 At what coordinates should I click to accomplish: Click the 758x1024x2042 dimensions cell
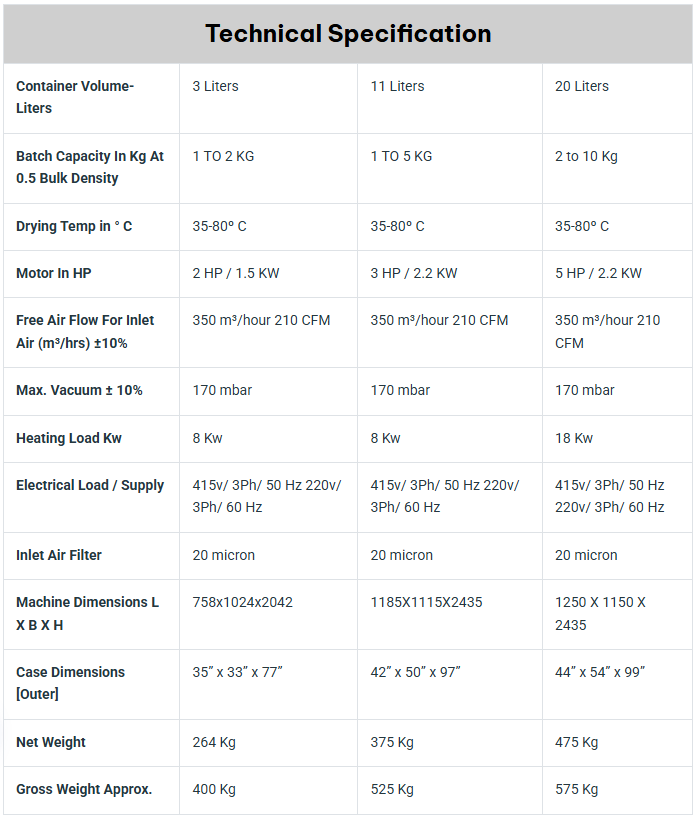[x=243, y=602]
